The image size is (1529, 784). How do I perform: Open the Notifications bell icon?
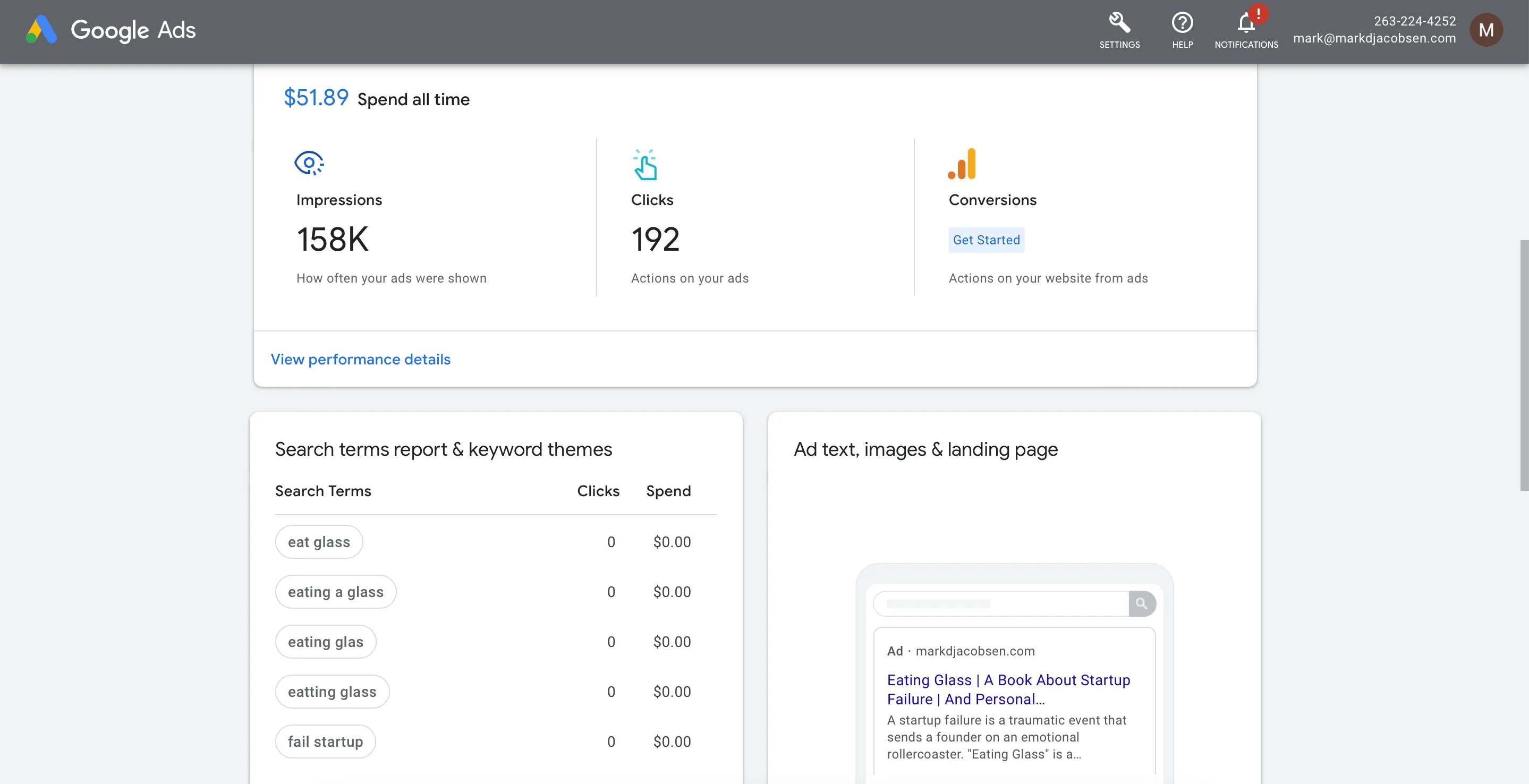[x=1246, y=24]
